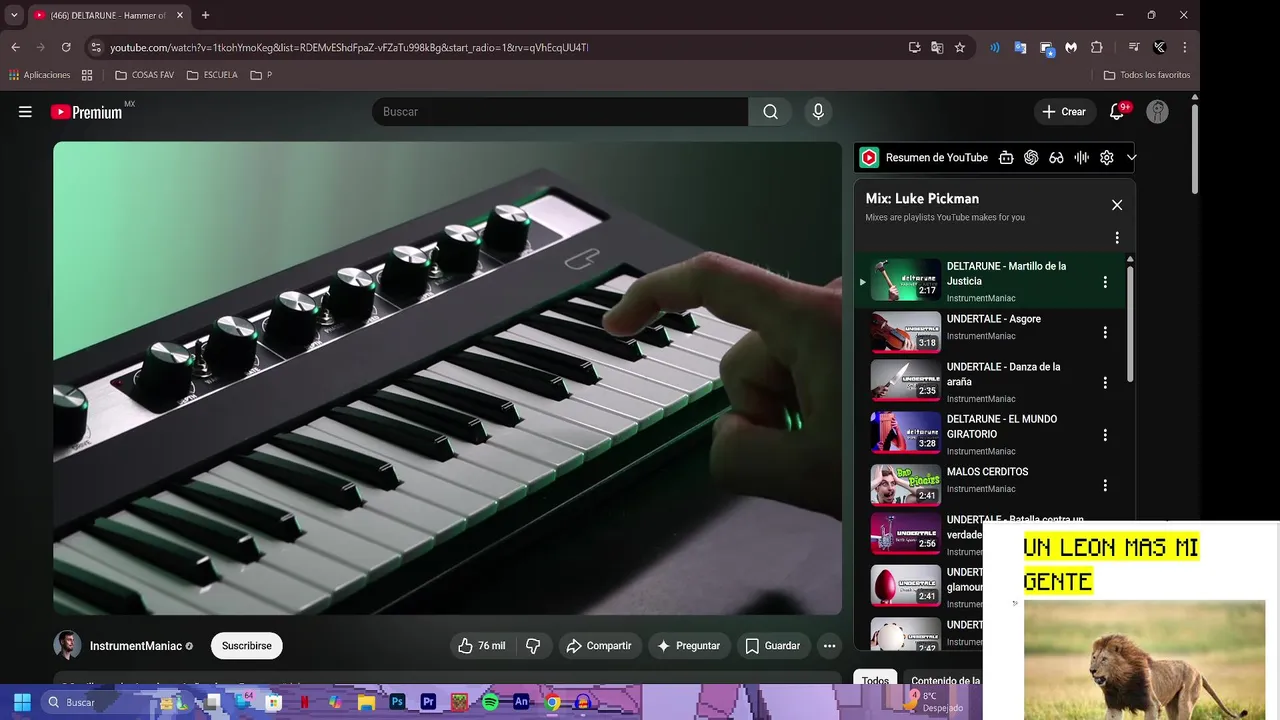The width and height of the screenshot is (1280, 720).
Task: Click the robot icon in Resumen bar
Action: (x=1006, y=157)
